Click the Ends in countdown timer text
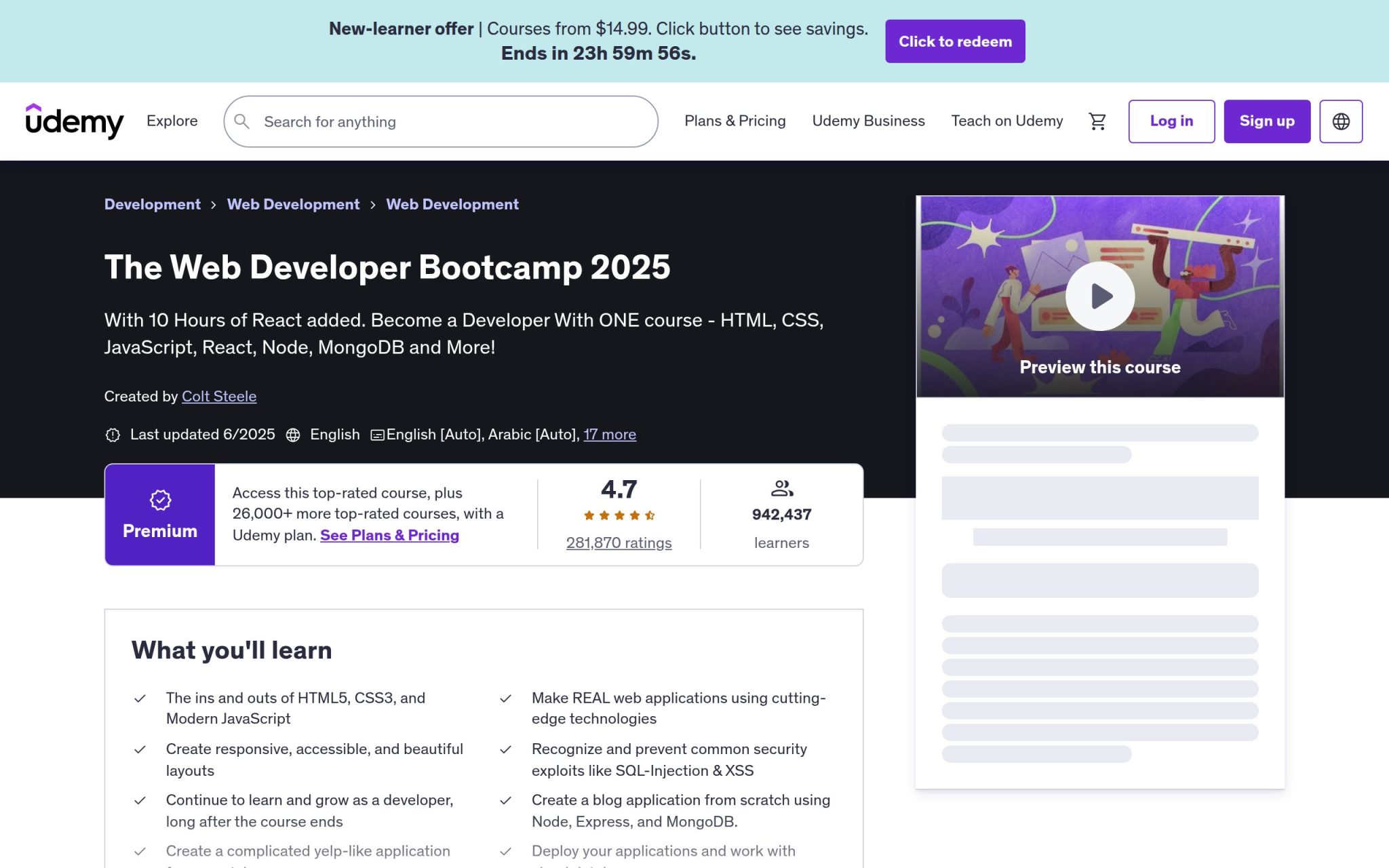 pyautogui.click(x=598, y=54)
